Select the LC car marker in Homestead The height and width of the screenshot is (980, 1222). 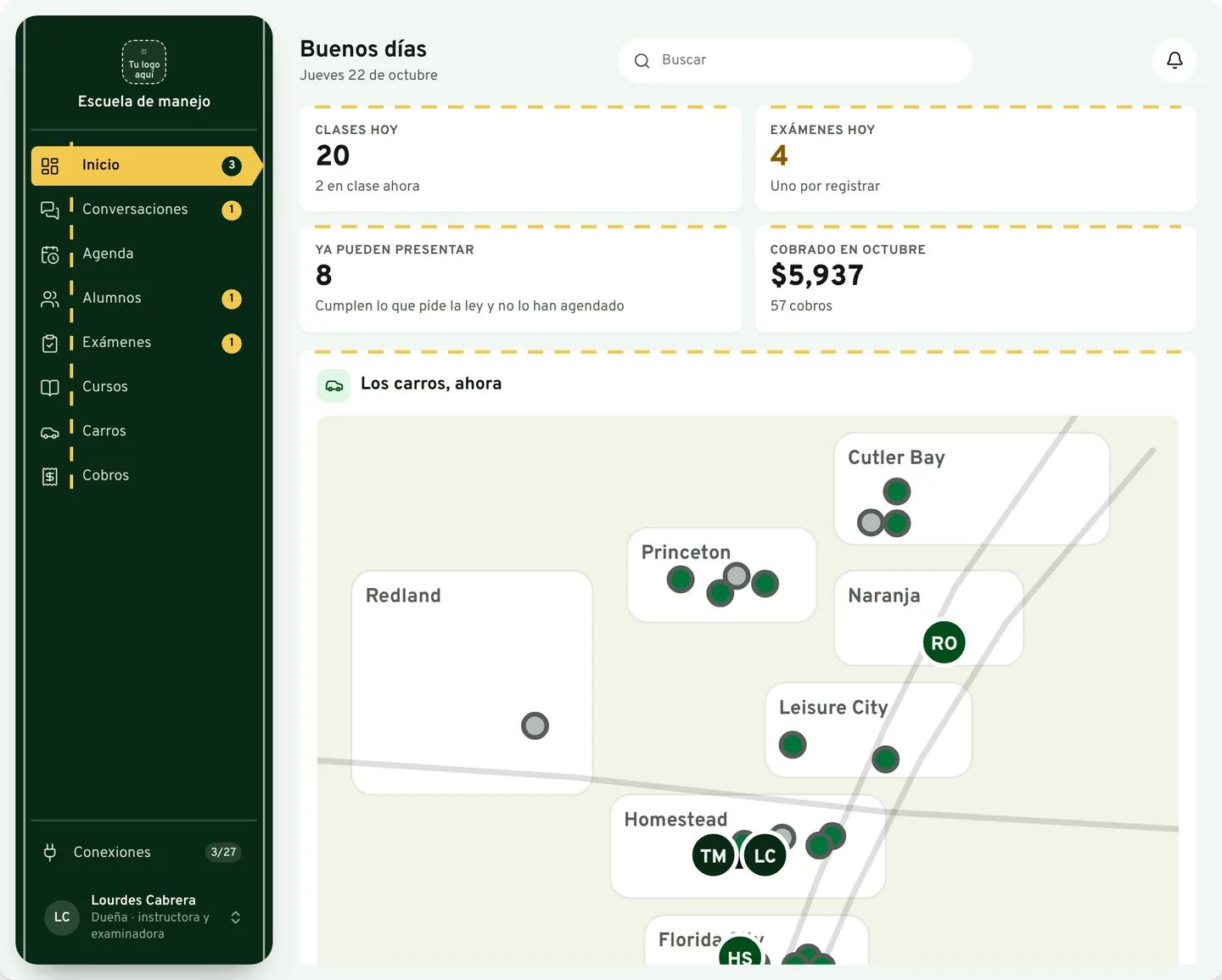tap(765, 855)
